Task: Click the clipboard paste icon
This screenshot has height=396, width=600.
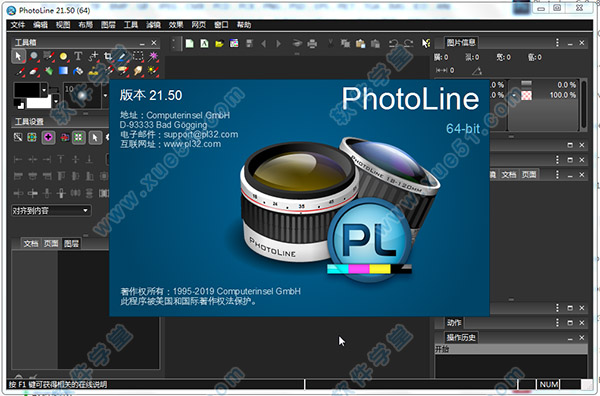Action: (360, 43)
